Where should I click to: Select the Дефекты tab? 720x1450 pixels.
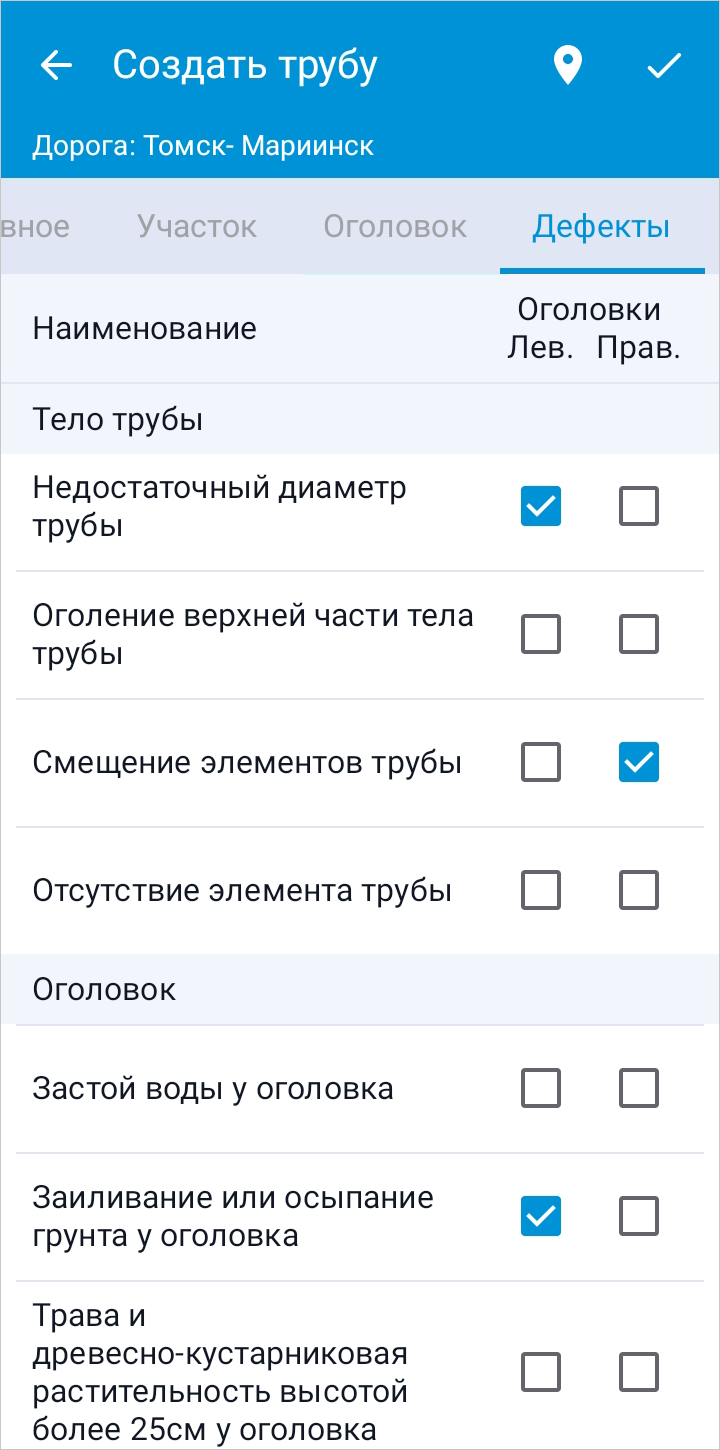(601, 226)
